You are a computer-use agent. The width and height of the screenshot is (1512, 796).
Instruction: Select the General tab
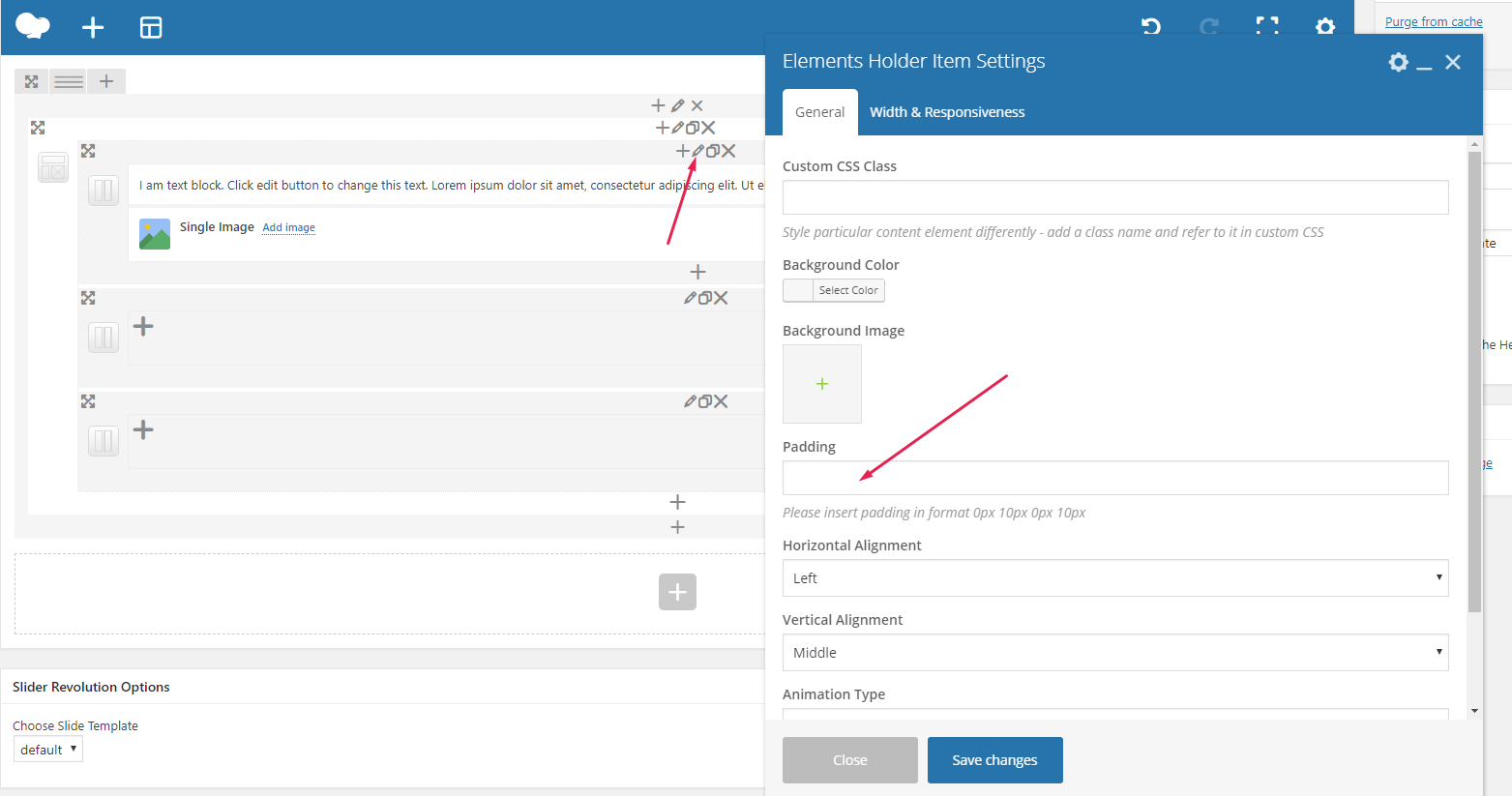pos(820,112)
